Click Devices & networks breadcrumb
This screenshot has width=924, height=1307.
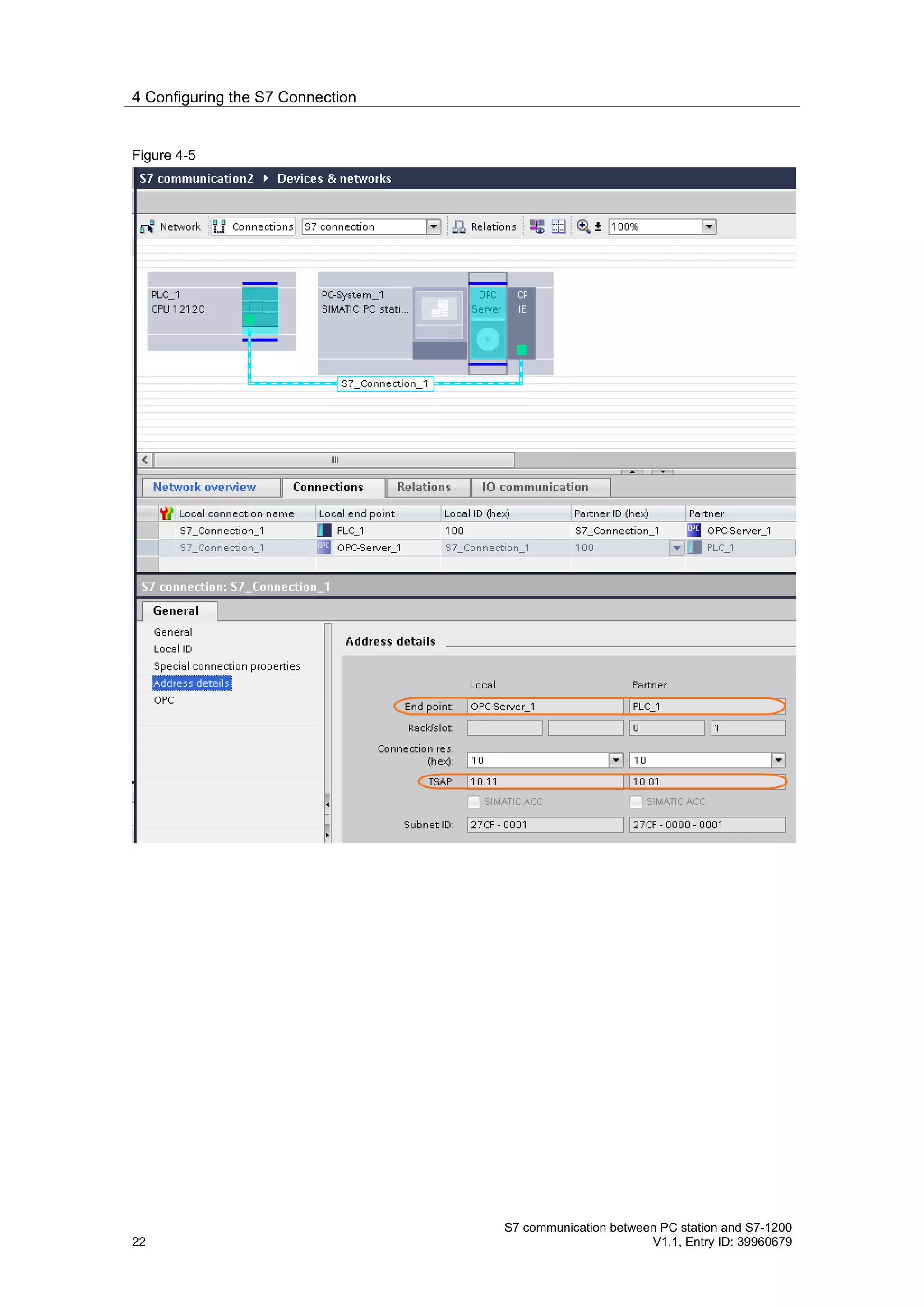click(x=334, y=179)
